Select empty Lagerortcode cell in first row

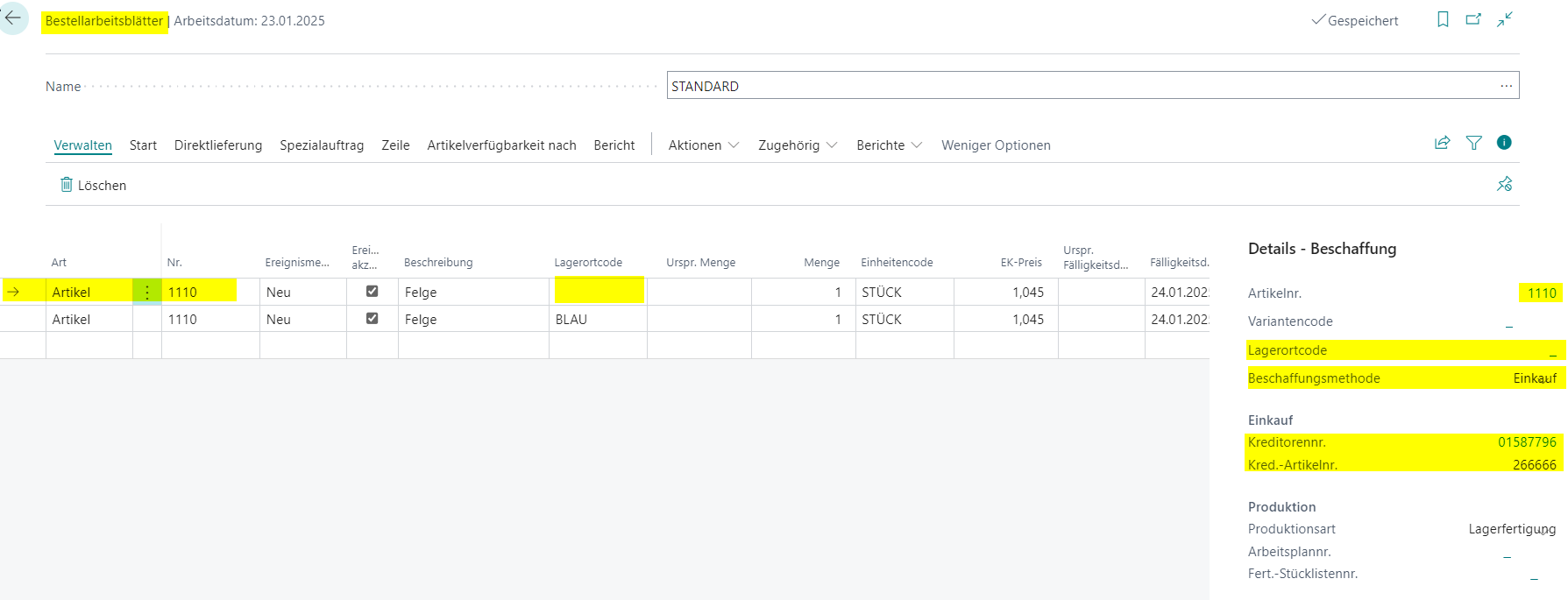(x=599, y=292)
